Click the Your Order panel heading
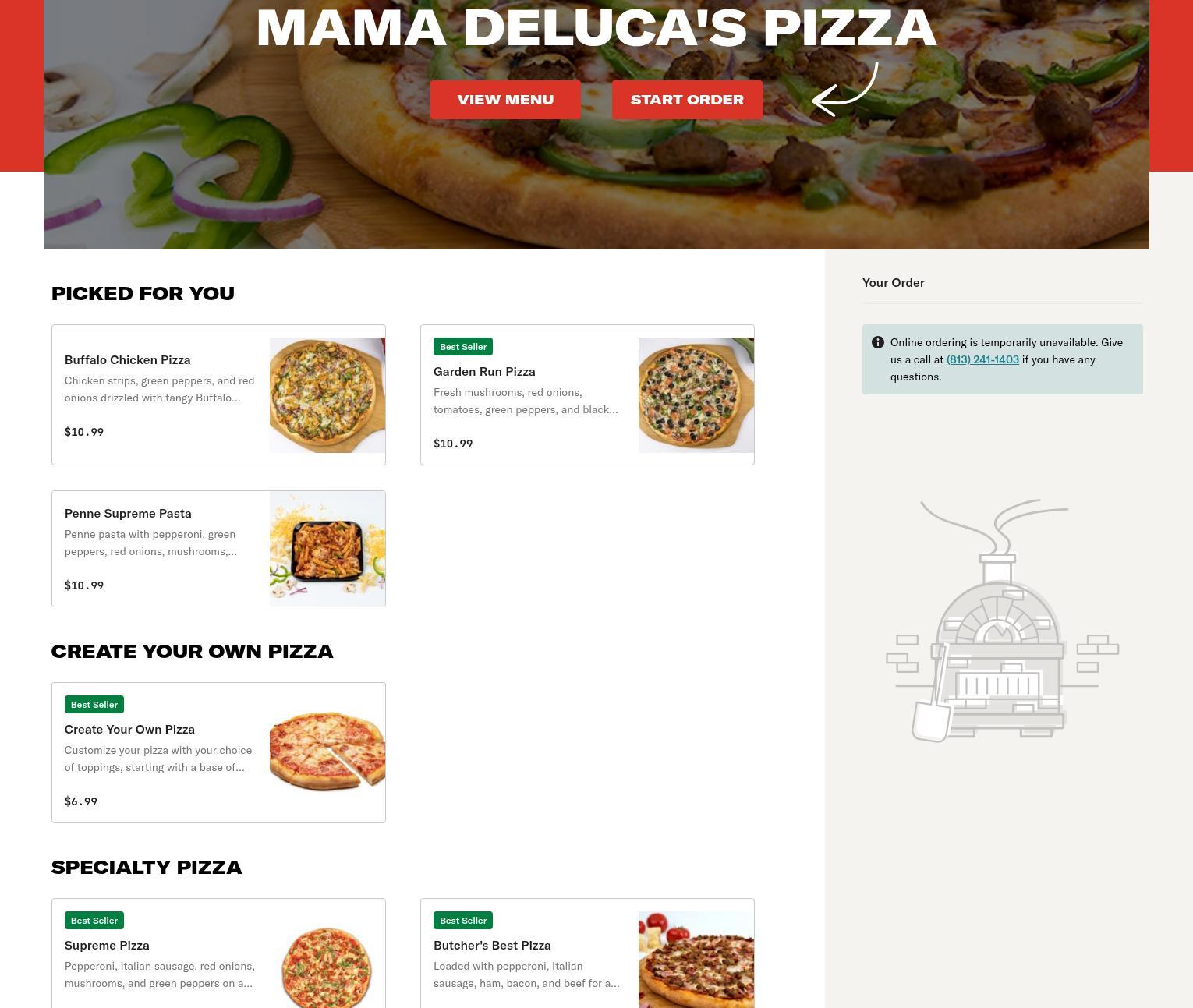The width and height of the screenshot is (1193, 1008). (x=894, y=282)
